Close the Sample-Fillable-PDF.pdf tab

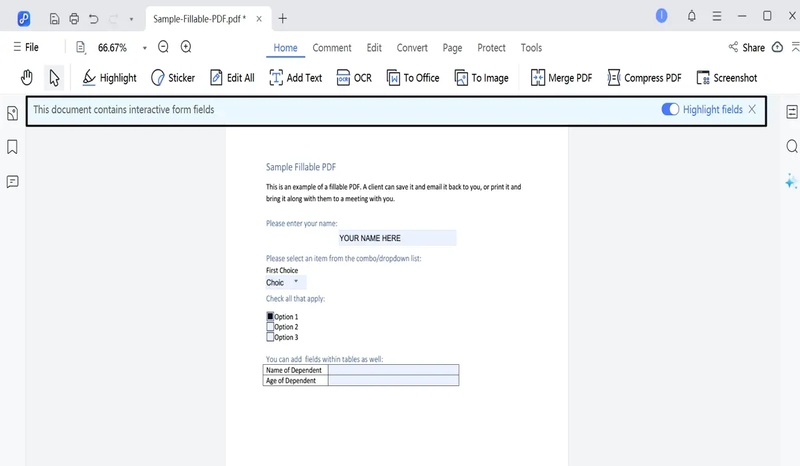259,19
